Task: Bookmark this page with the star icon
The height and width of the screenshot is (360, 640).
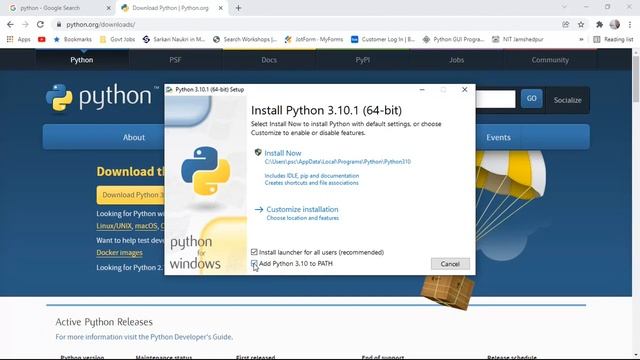Action: pos(581,24)
